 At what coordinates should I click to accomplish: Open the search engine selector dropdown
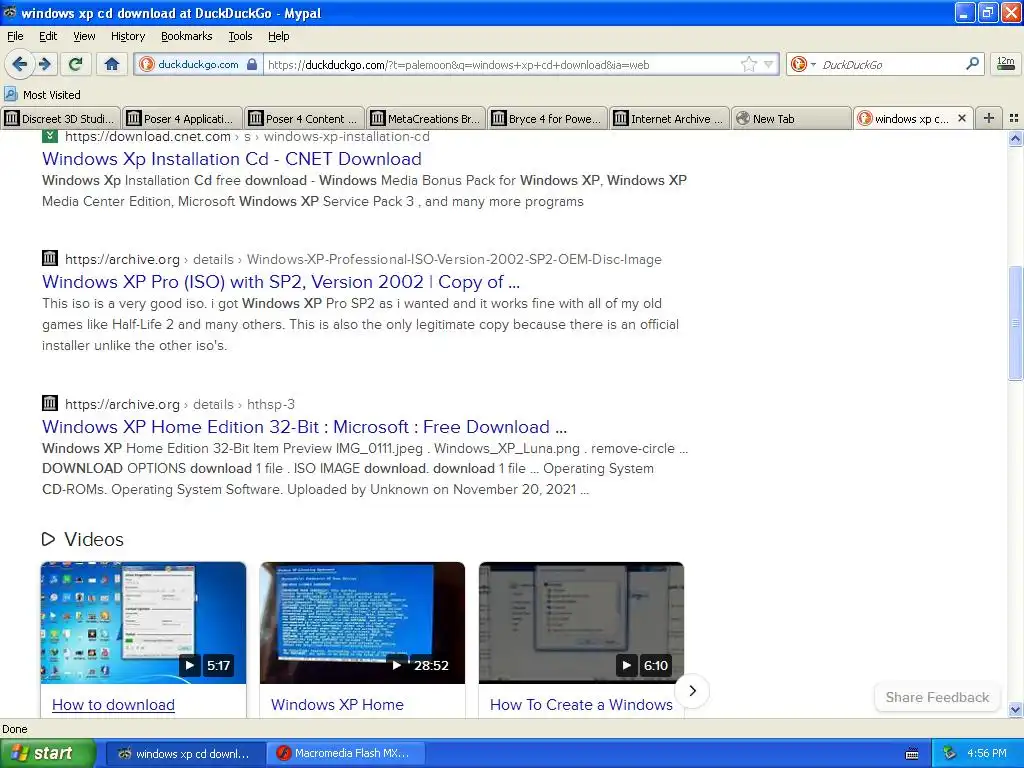tap(813, 64)
